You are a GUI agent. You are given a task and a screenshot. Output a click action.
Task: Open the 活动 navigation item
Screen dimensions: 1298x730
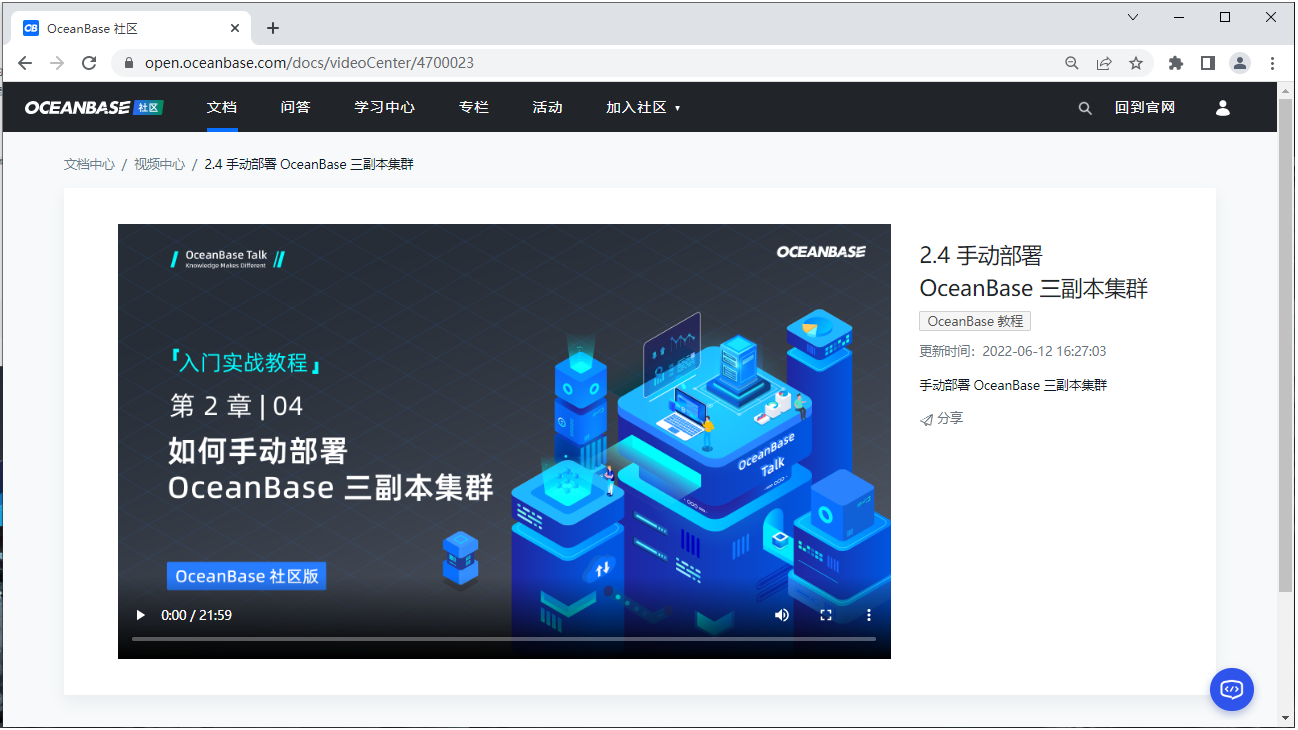point(547,107)
